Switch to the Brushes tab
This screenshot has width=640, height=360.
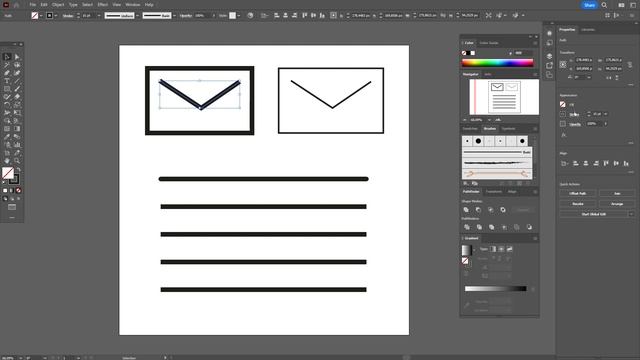489,129
